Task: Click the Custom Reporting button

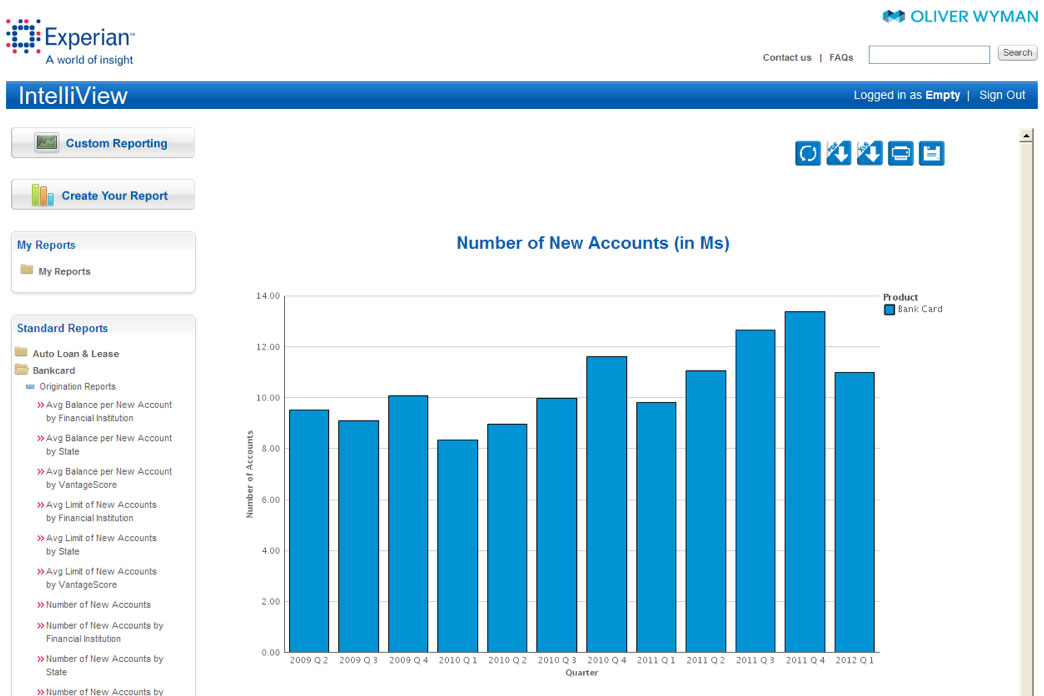Action: tap(103, 143)
